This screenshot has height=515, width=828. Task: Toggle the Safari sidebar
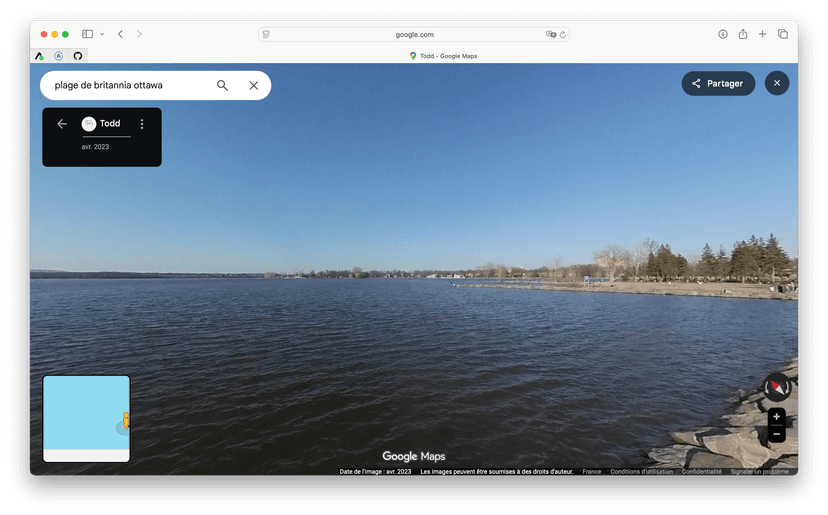coord(87,34)
